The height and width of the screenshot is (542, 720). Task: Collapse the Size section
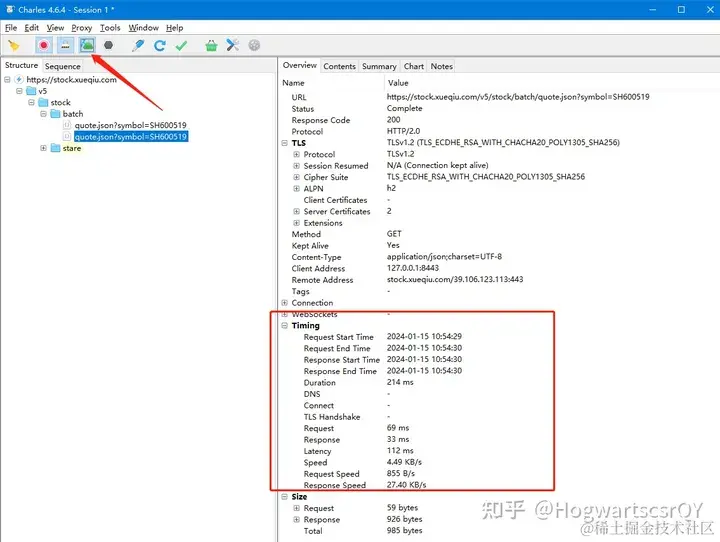point(285,497)
